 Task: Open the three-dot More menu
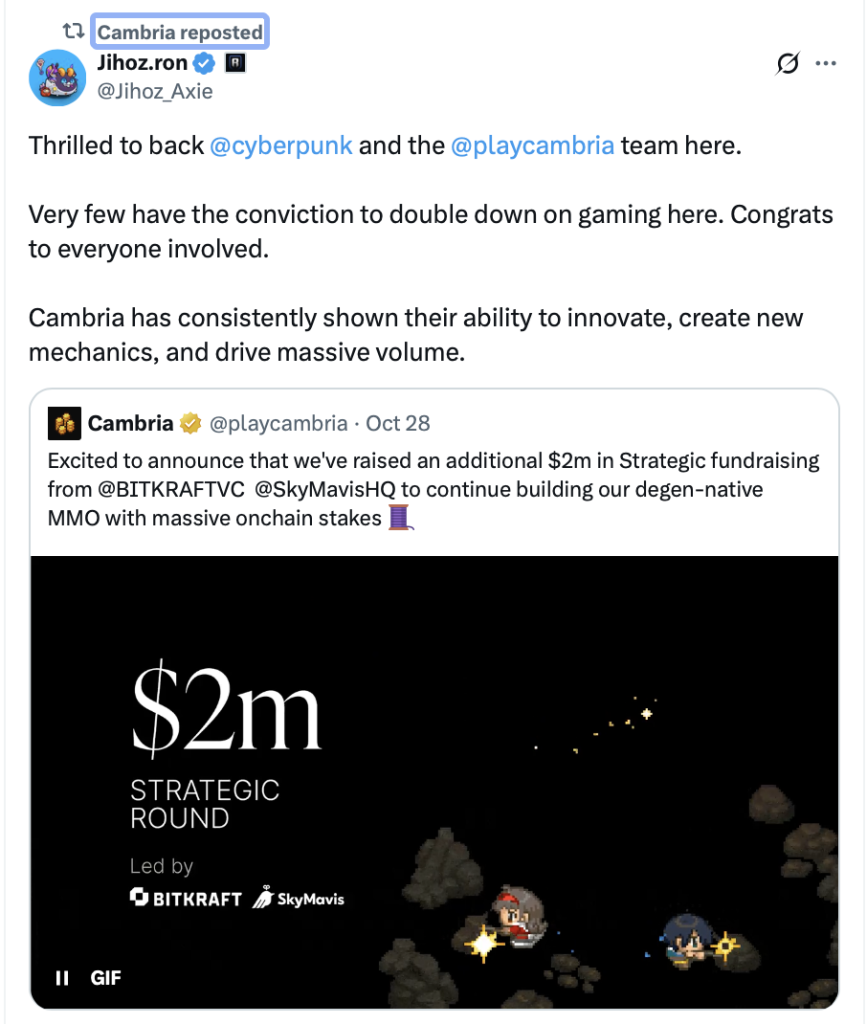tap(825, 64)
